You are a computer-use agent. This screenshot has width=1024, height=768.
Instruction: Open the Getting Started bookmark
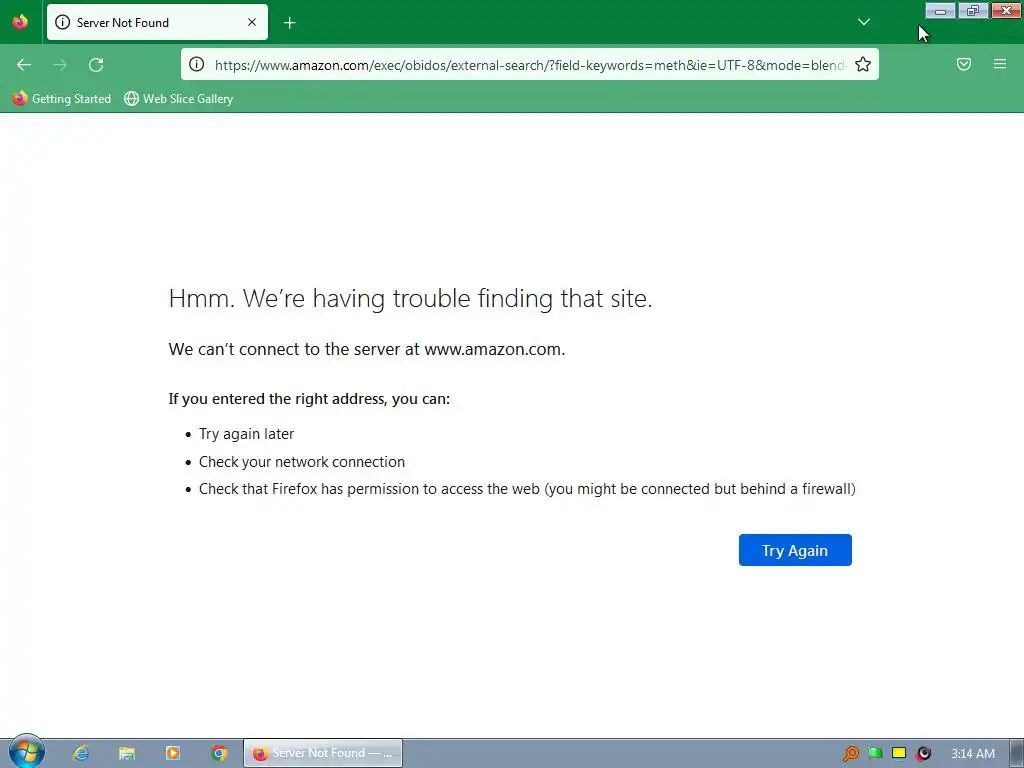coord(62,99)
